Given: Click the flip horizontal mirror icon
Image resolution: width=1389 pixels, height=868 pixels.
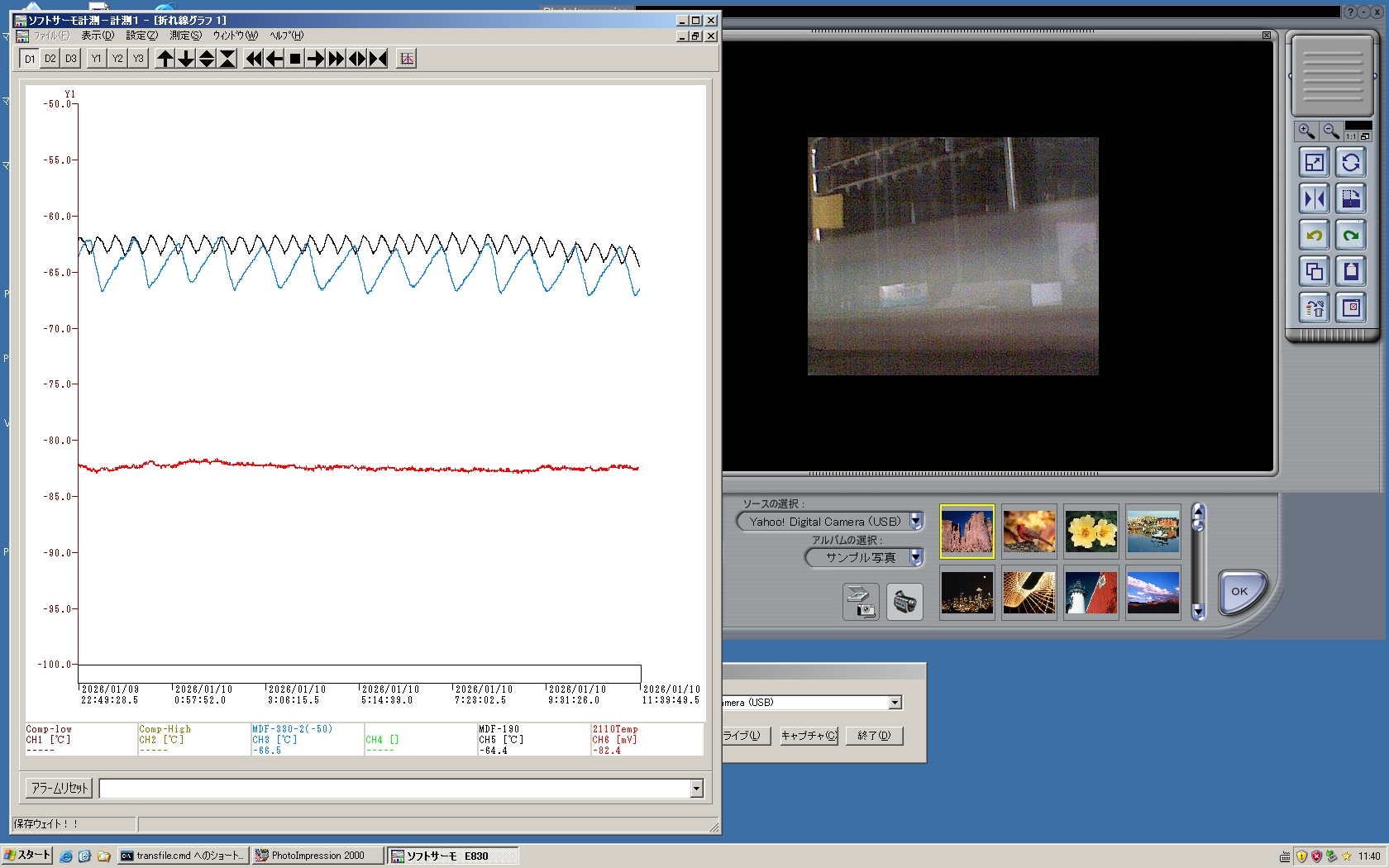Looking at the screenshot, I should click(x=1314, y=199).
